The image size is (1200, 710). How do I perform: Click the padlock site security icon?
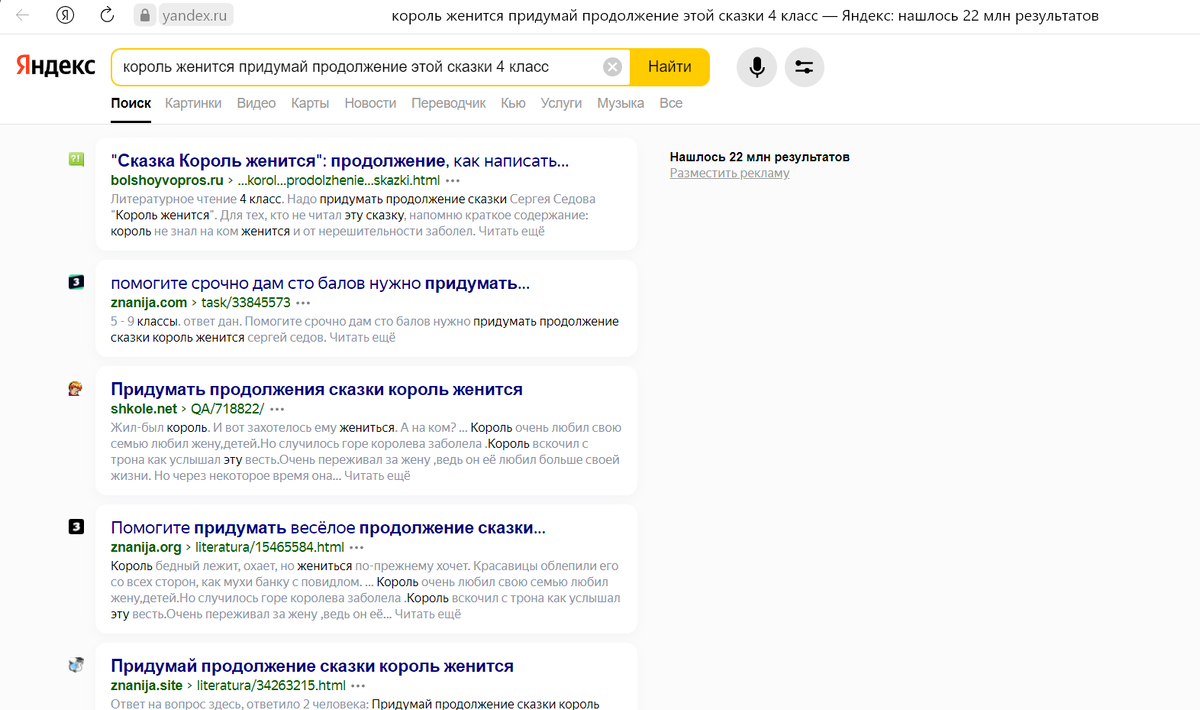coord(145,16)
